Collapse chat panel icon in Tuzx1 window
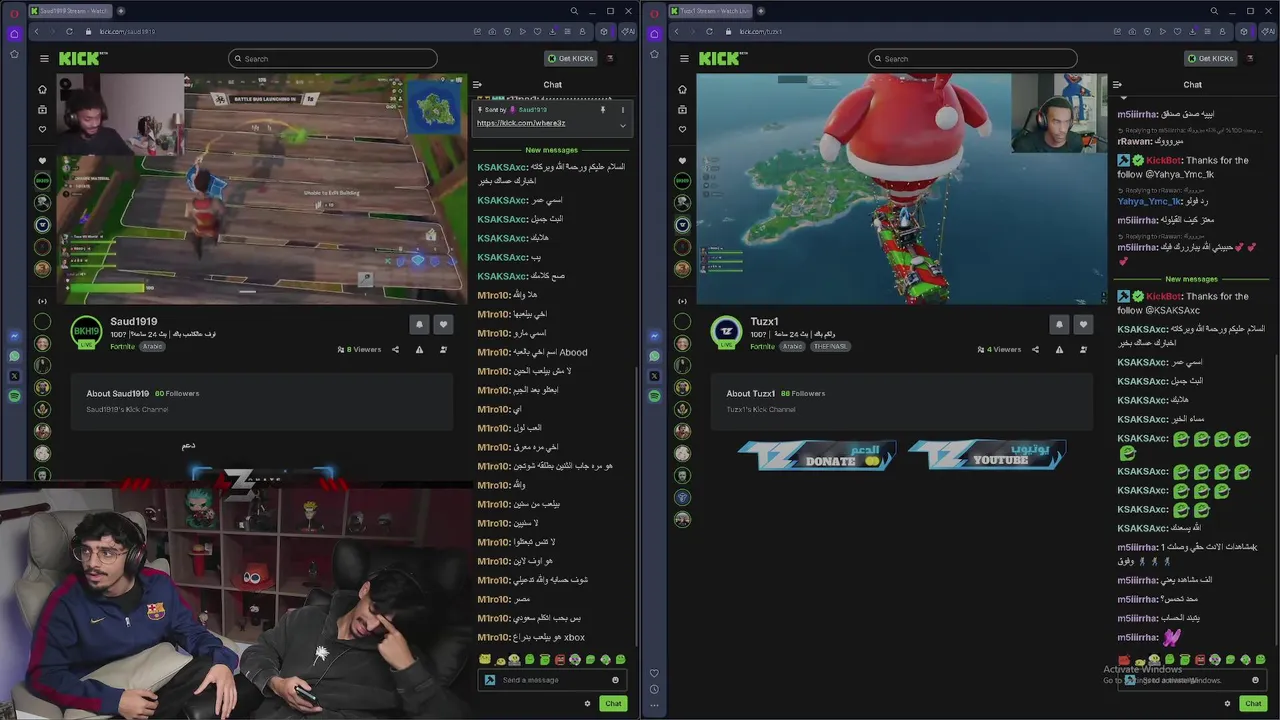The height and width of the screenshot is (720, 1280). click(1117, 85)
